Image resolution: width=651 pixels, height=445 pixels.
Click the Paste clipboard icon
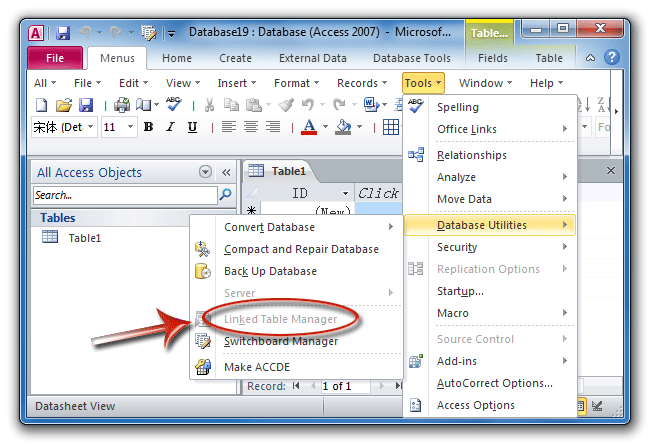pos(253,105)
